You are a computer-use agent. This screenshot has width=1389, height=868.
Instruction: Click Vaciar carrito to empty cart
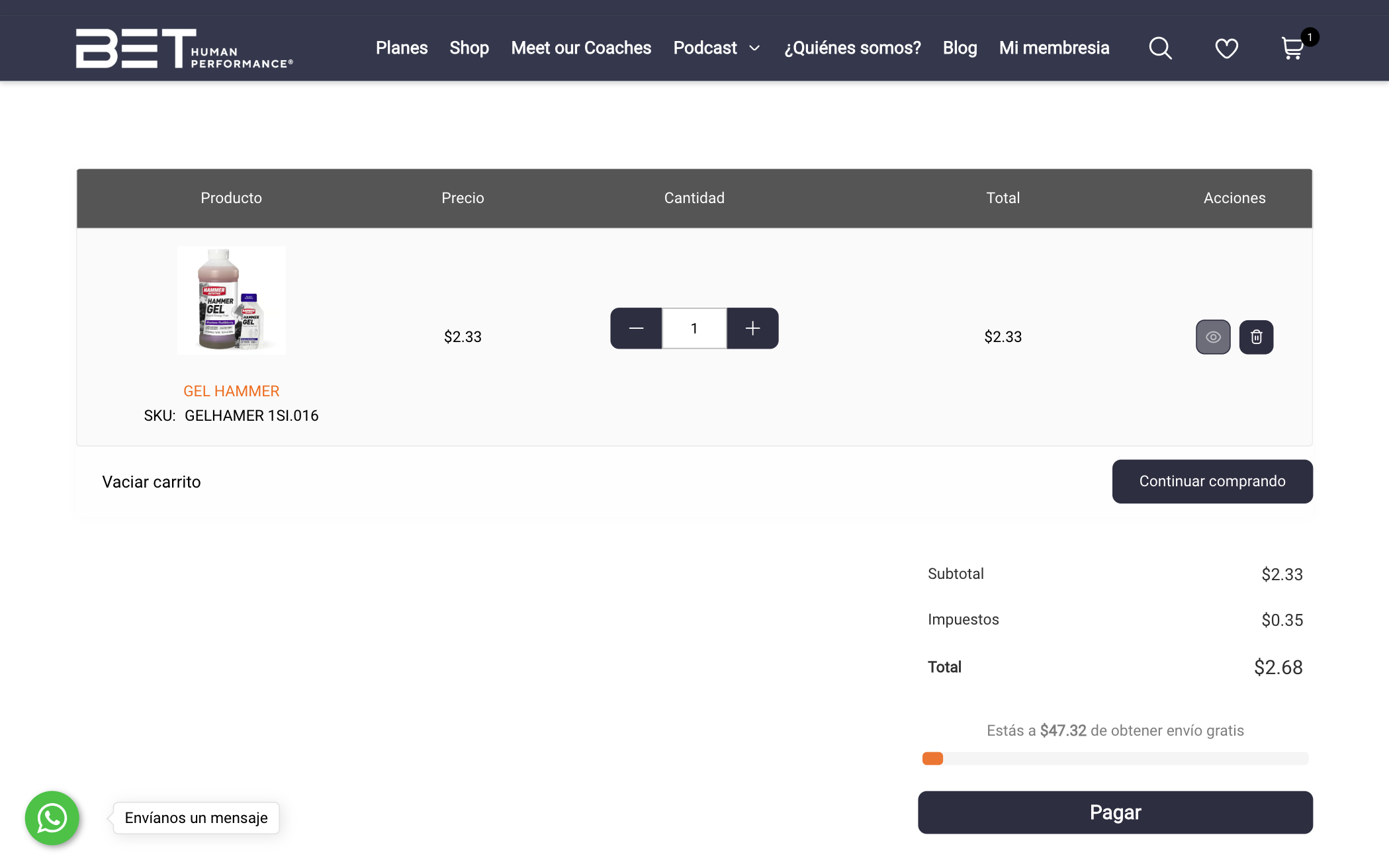(152, 482)
